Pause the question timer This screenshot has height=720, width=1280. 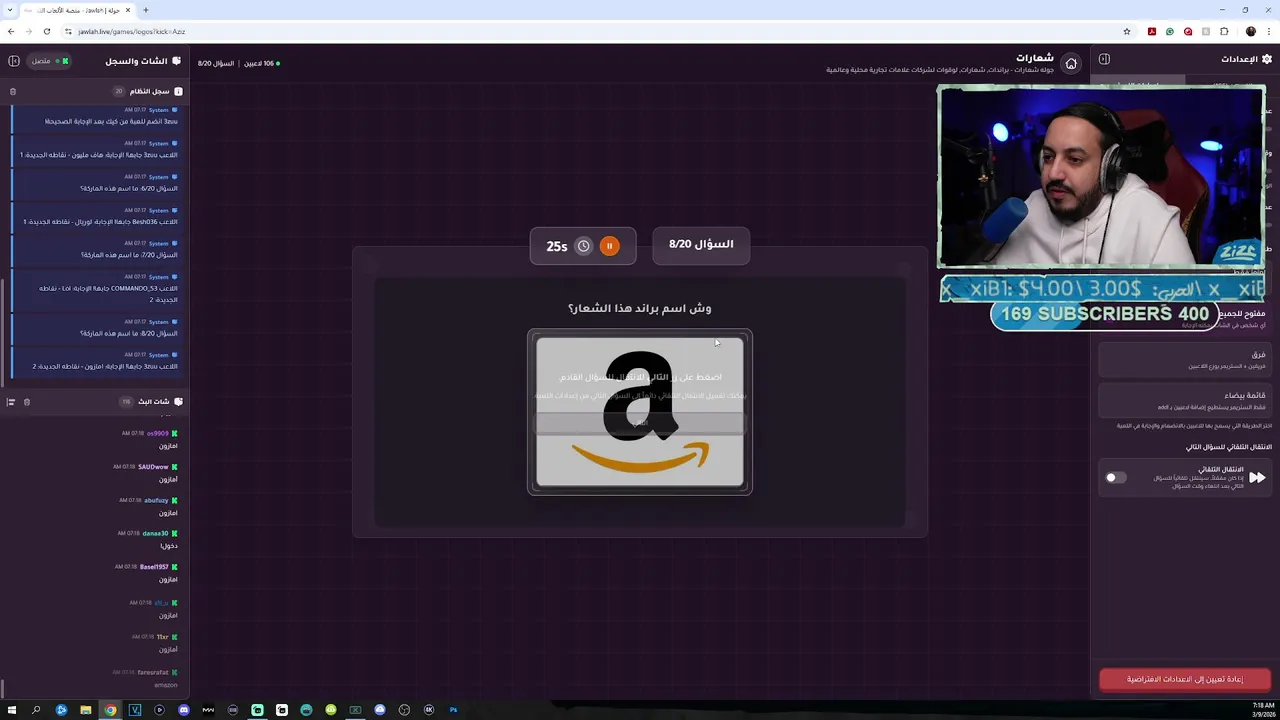[x=609, y=246]
